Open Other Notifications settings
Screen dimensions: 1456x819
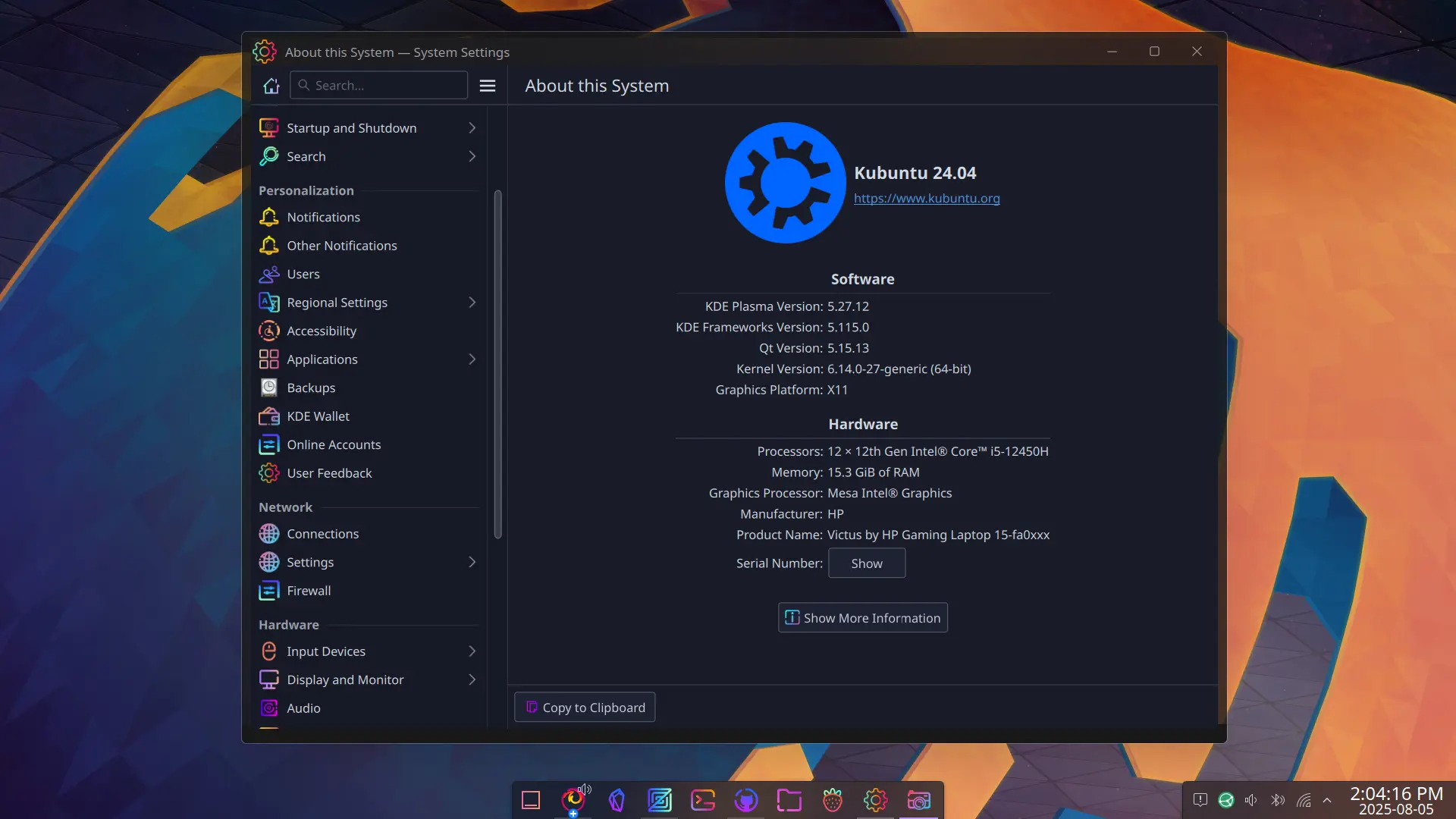pos(368,246)
